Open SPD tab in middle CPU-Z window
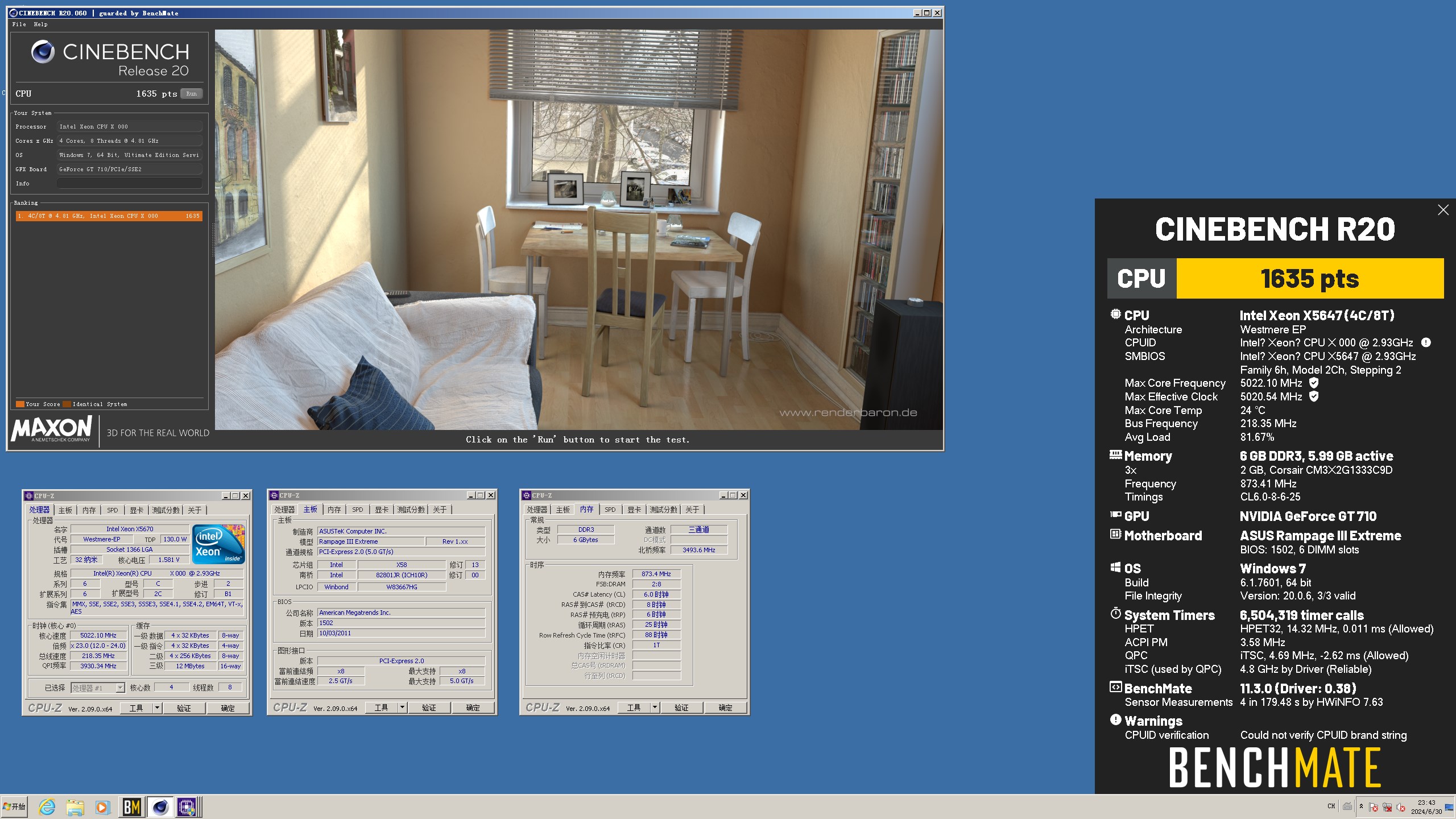 [x=358, y=510]
